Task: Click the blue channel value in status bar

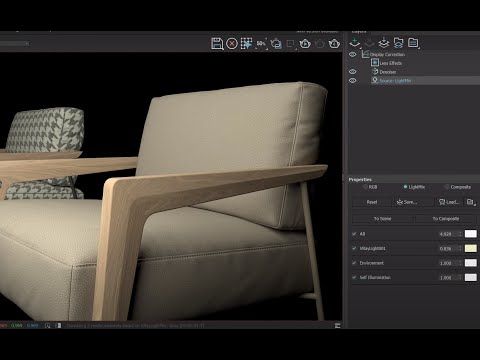Action: click(x=32, y=326)
